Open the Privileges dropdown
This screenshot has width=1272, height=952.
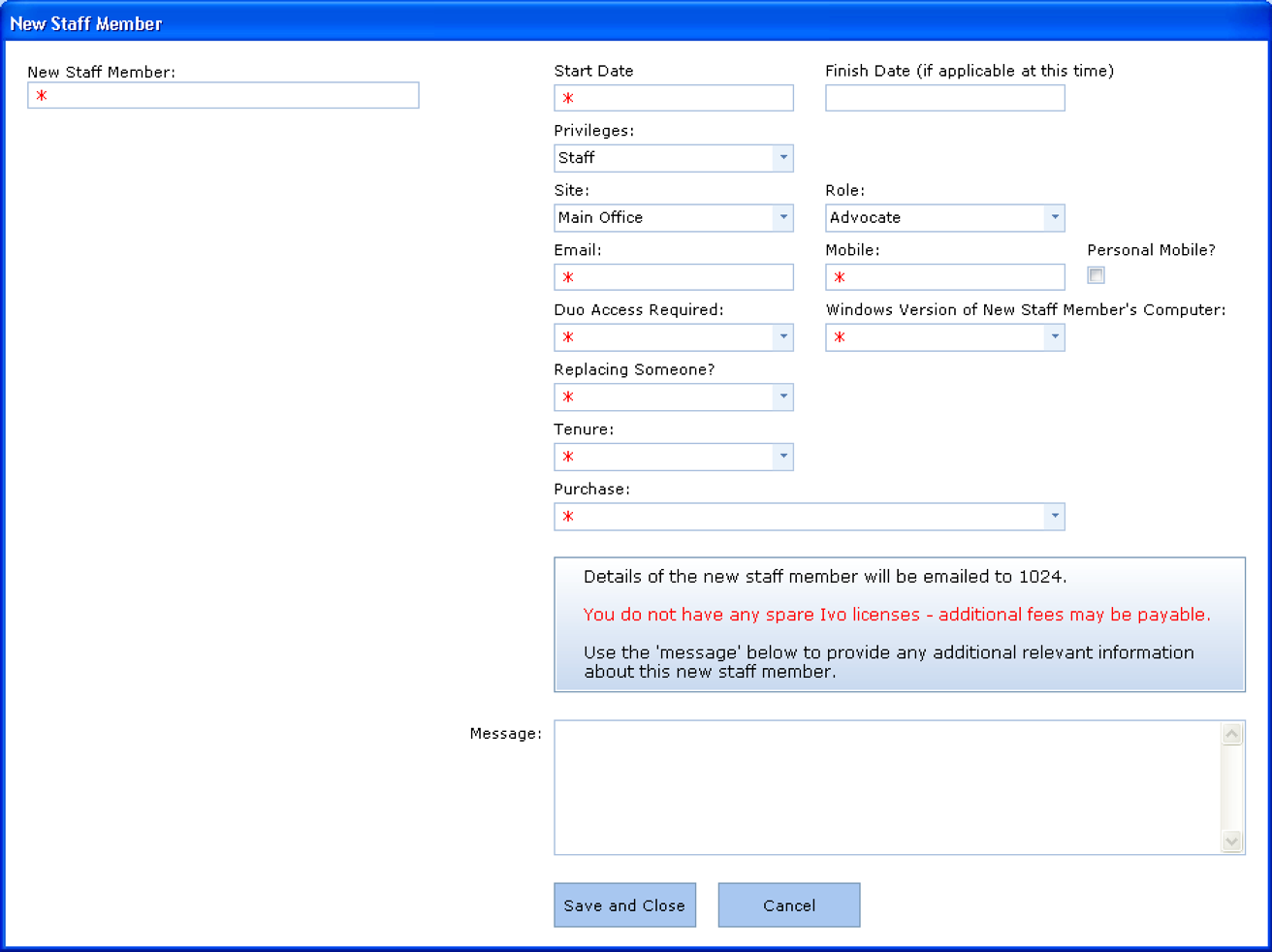point(783,158)
